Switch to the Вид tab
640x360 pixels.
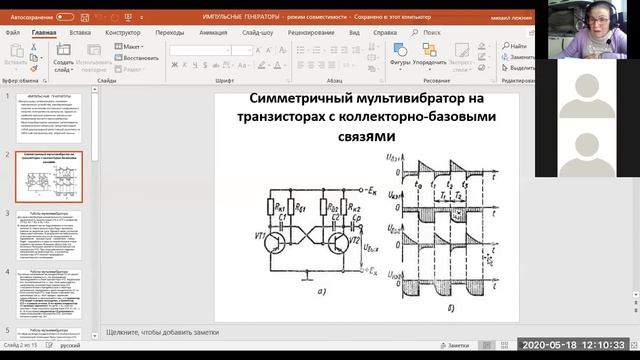(x=354, y=32)
